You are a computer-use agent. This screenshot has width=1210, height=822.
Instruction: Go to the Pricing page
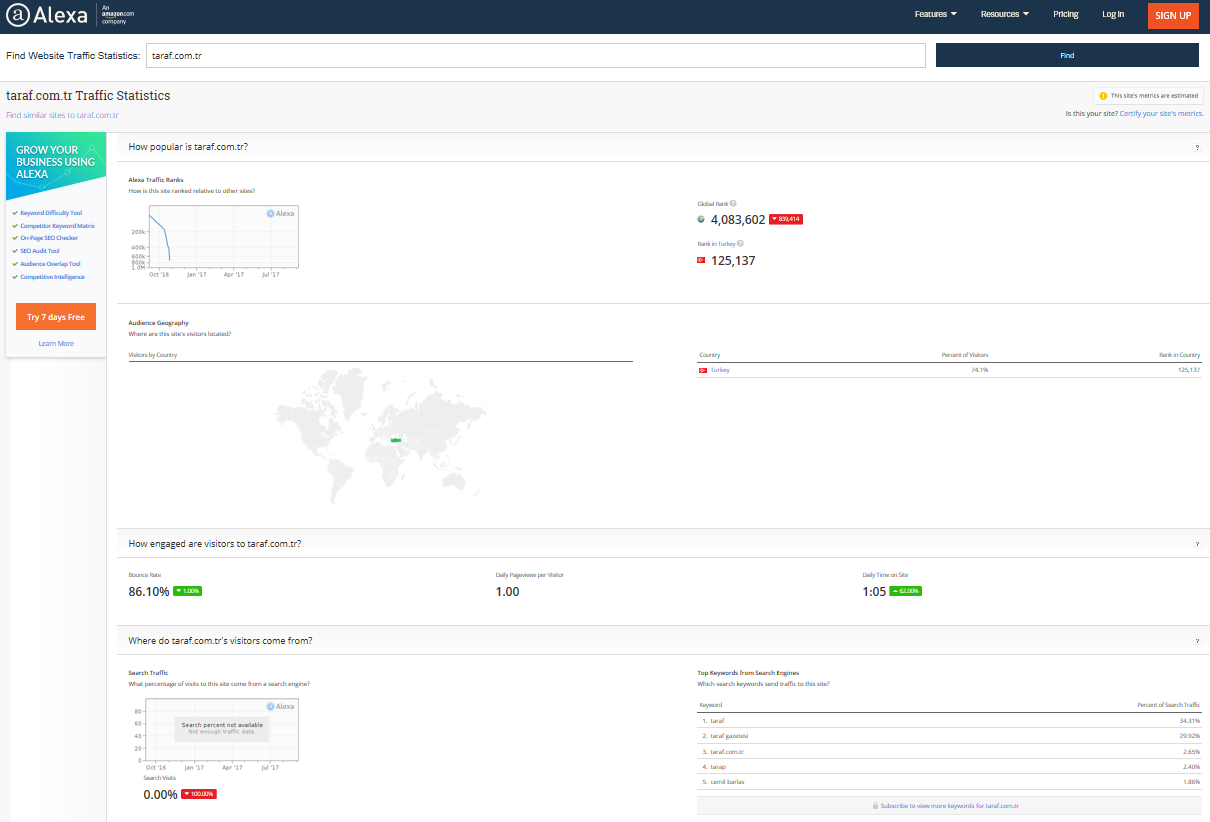point(1066,14)
